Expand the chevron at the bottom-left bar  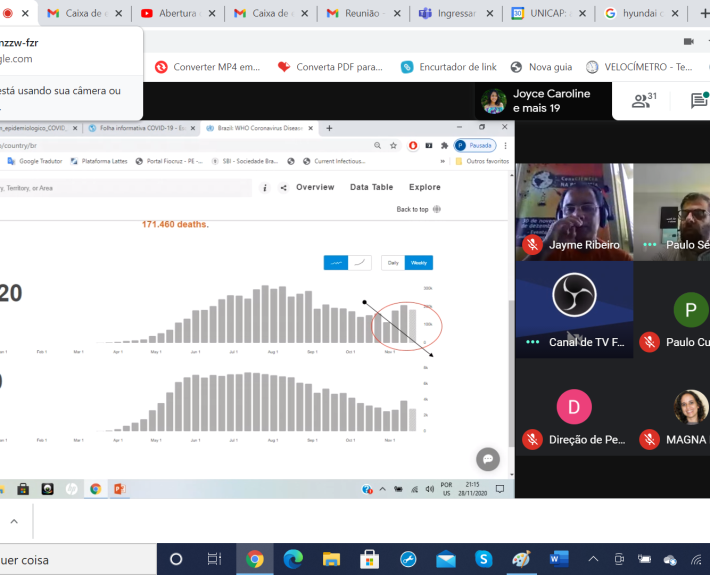click(14, 522)
